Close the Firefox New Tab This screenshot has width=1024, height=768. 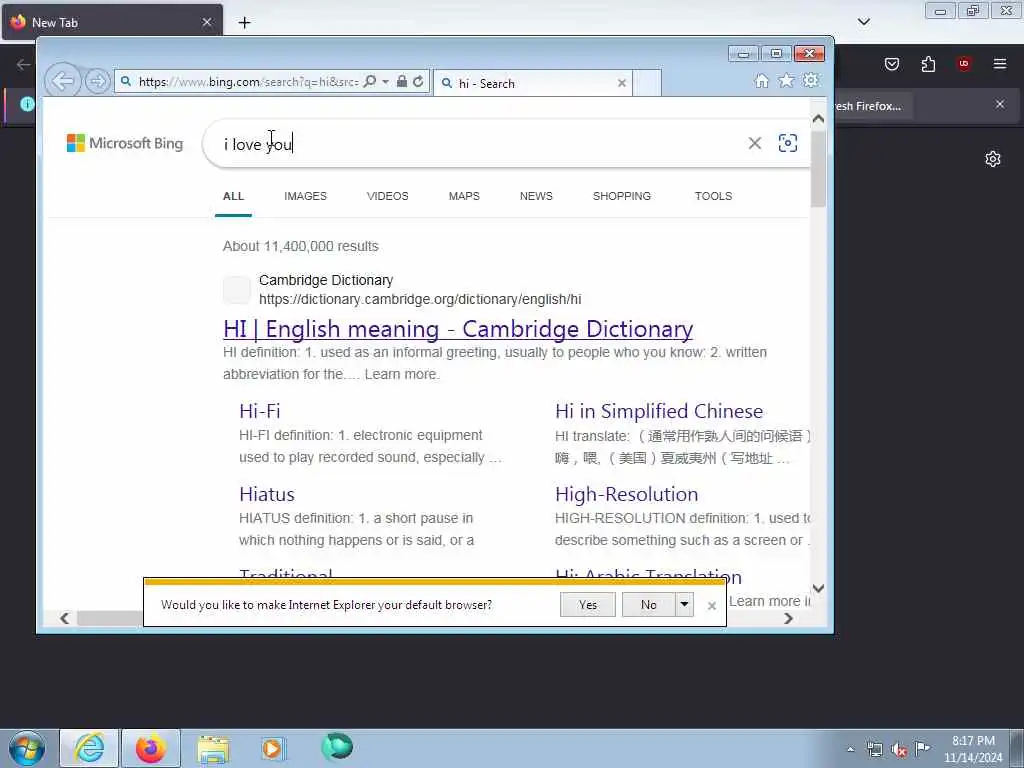pos(206,22)
